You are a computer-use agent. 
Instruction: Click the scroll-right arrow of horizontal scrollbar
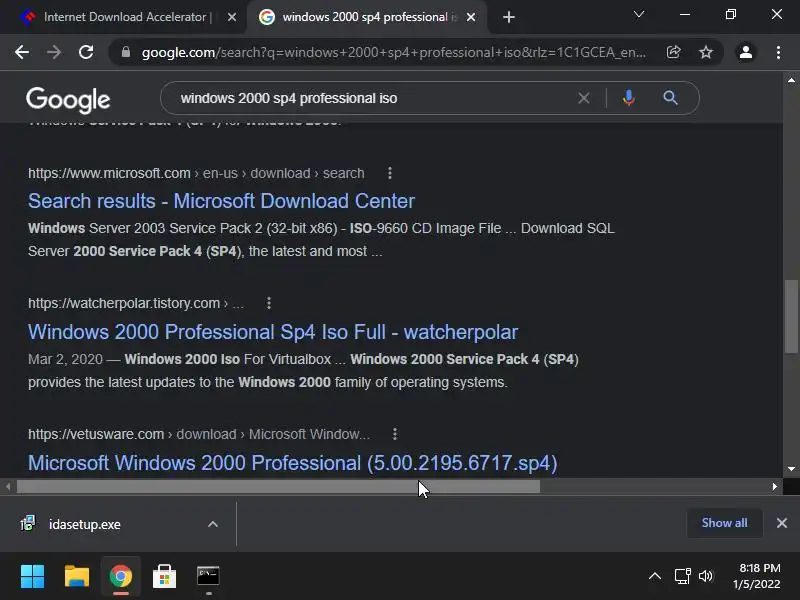[774, 487]
